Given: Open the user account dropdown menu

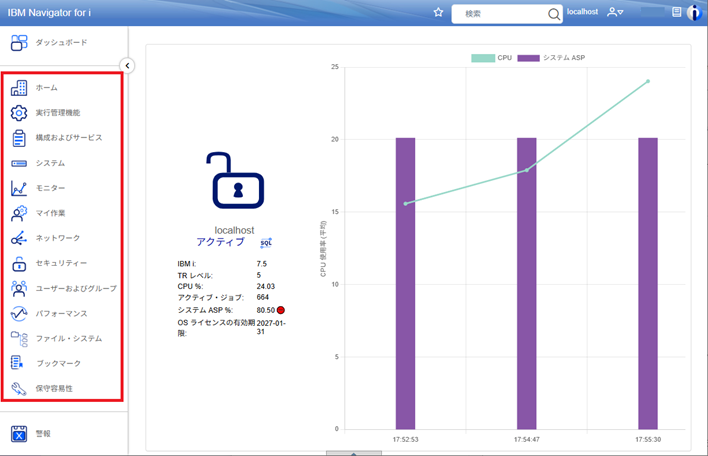Looking at the screenshot, I should click(615, 12).
